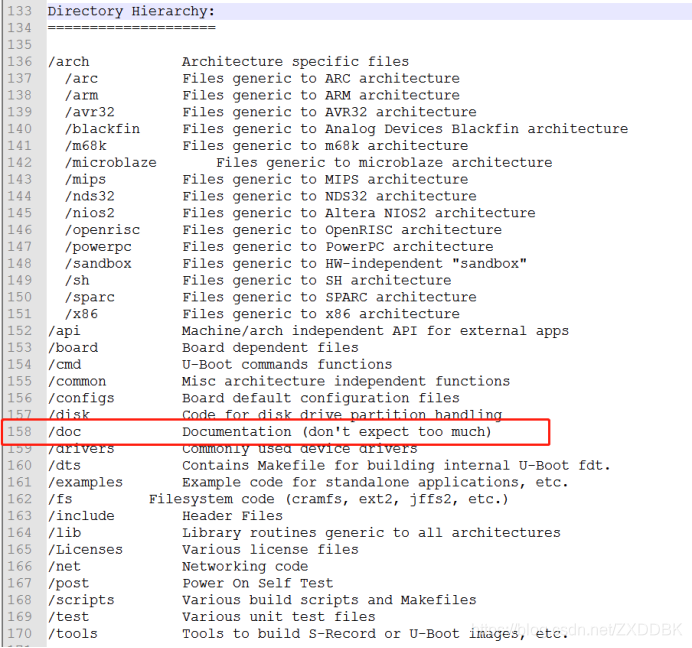Click 'Files generic to HW-independent "sandbox"' text

[x=354, y=263]
